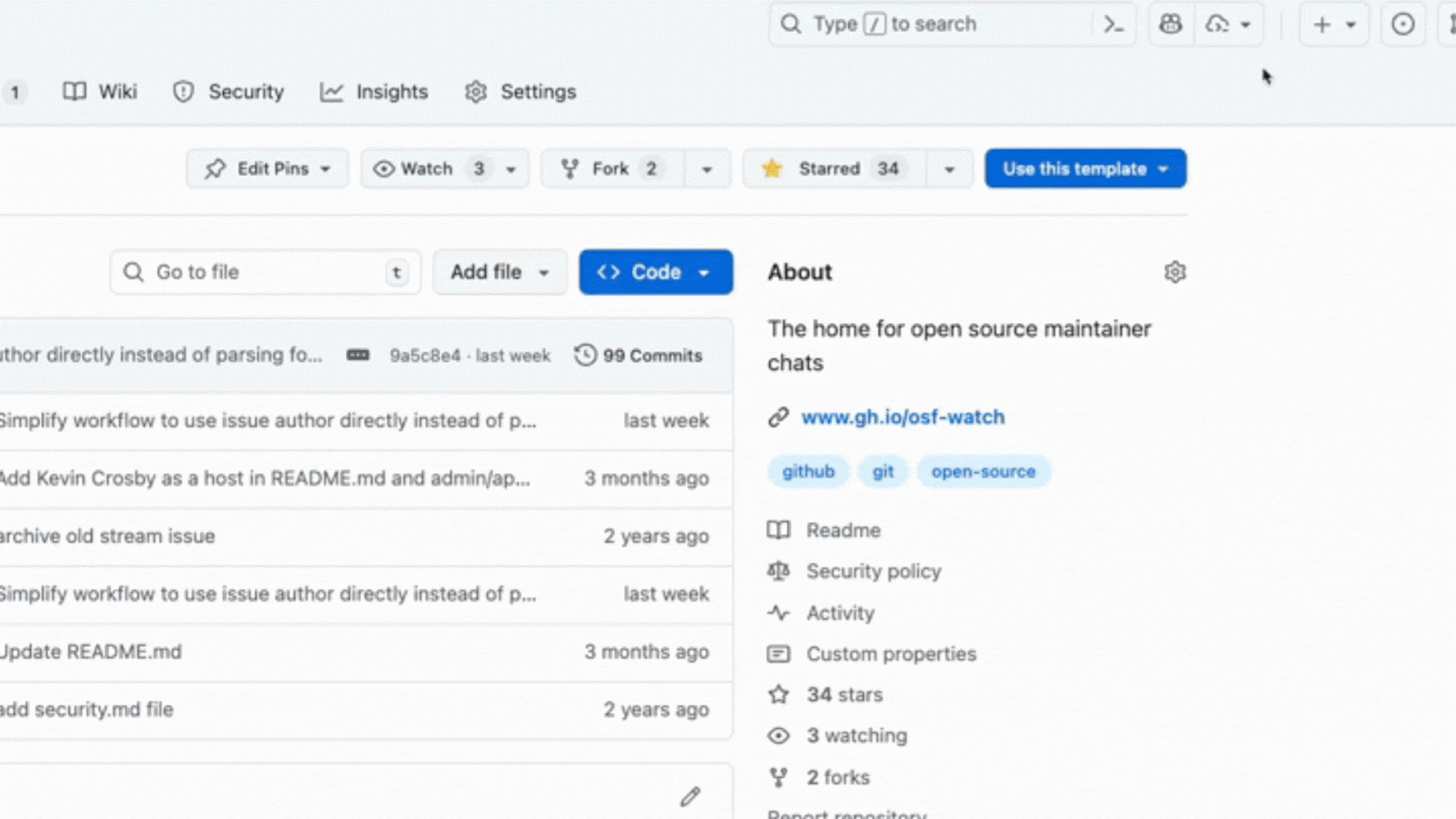The height and width of the screenshot is (819, 1456).
Task: Click the About settings gear icon
Action: click(1175, 272)
